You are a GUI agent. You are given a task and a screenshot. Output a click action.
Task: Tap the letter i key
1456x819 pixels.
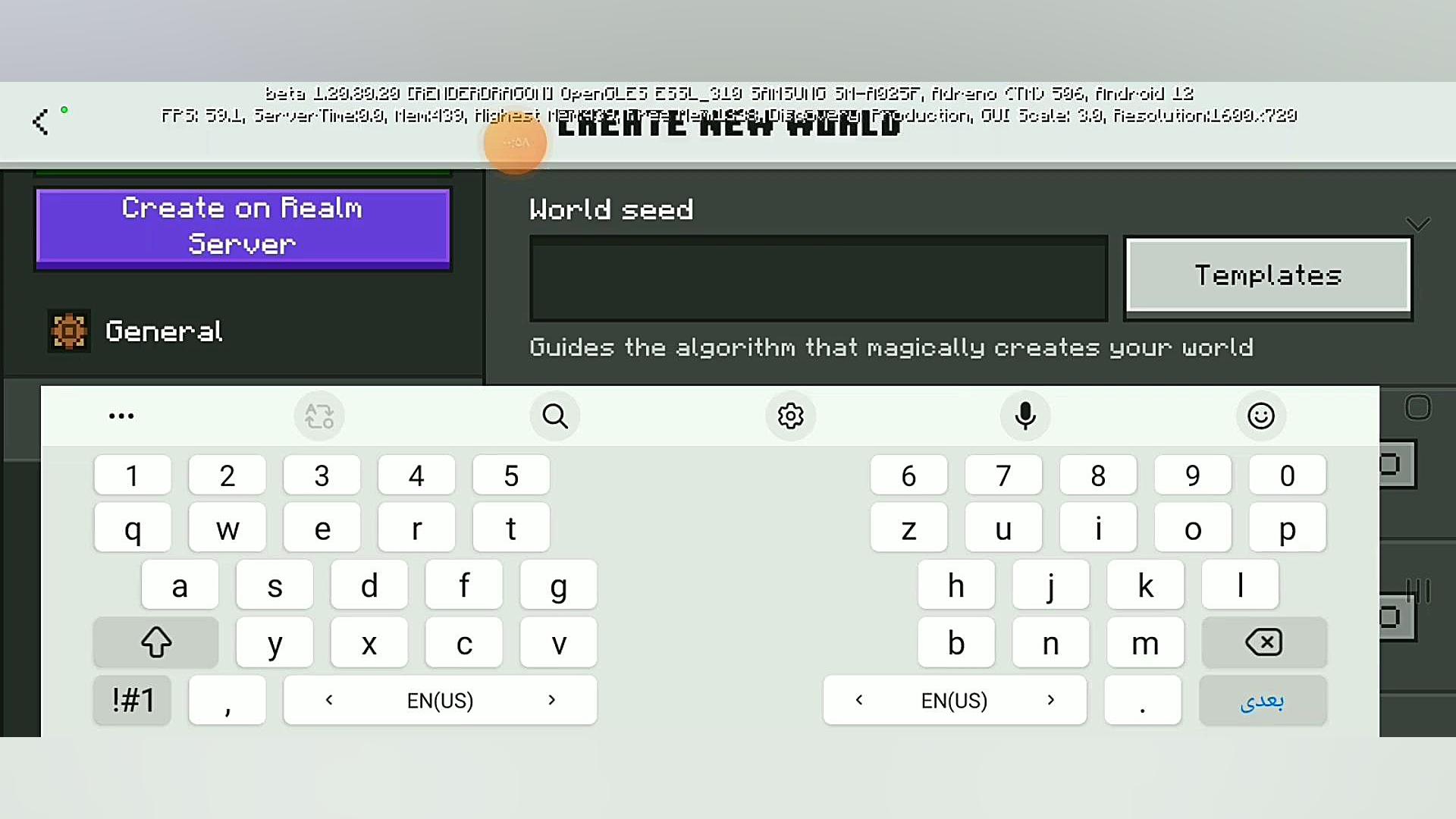pos(1098,528)
